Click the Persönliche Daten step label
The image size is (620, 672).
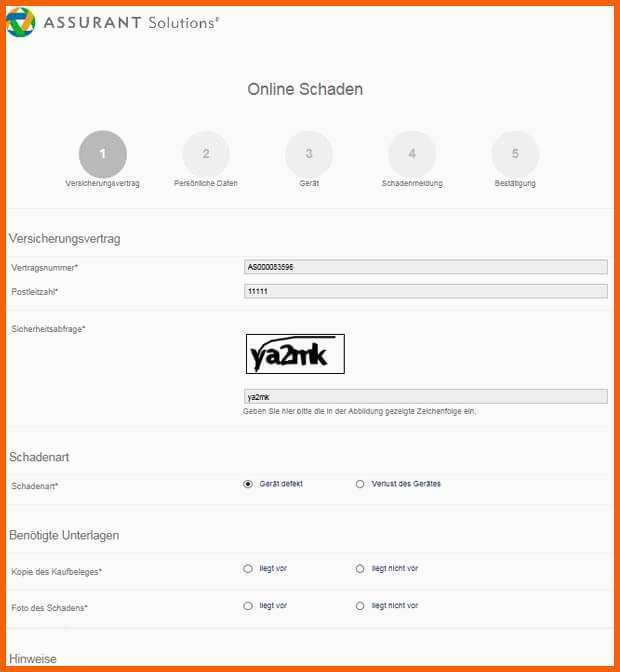click(206, 183)
